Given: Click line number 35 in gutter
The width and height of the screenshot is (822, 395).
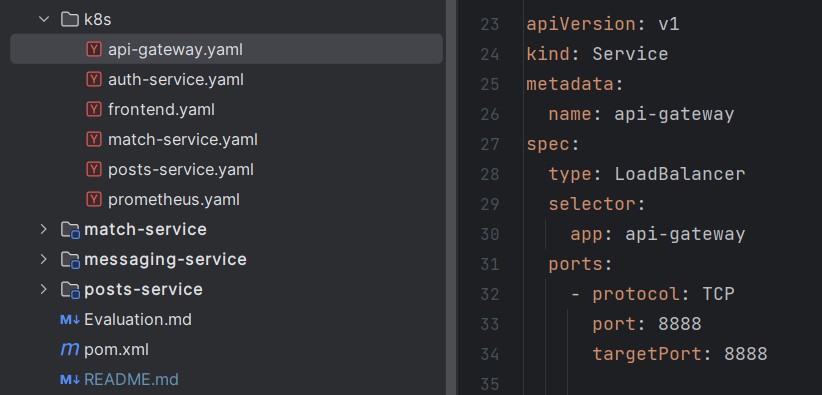Looking at the screenshot, I should (490, 385).
